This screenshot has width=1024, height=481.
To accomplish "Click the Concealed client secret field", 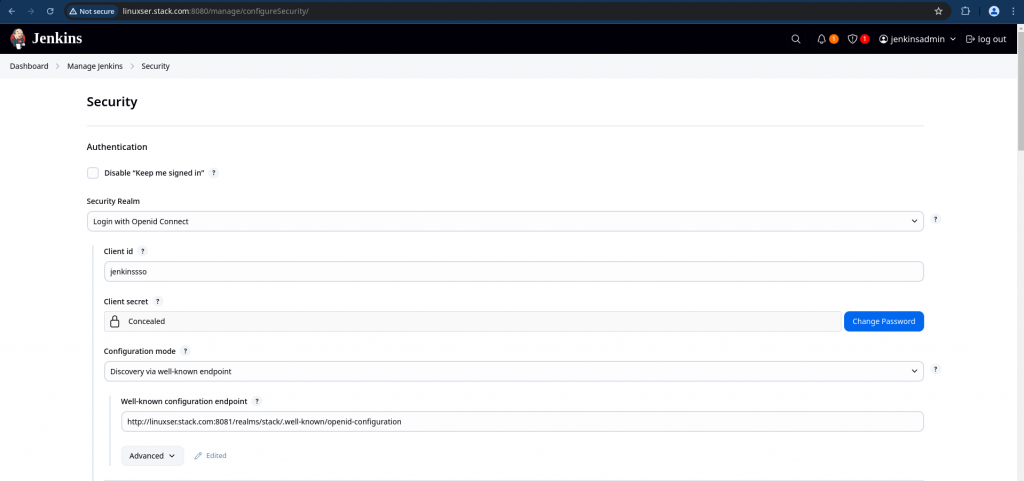I will [472, 321].
